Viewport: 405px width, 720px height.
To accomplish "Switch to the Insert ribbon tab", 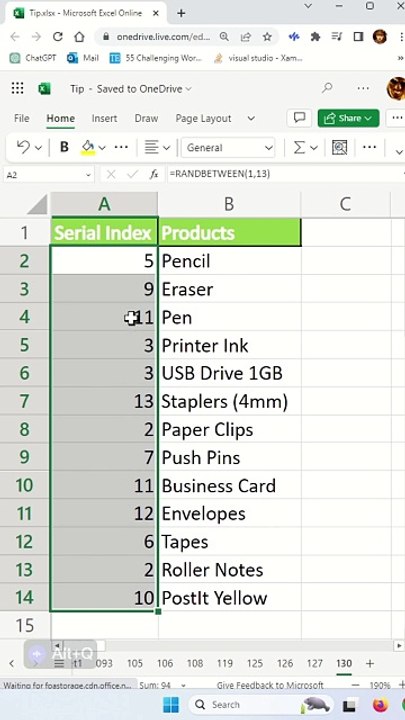I will coord(104,118).
